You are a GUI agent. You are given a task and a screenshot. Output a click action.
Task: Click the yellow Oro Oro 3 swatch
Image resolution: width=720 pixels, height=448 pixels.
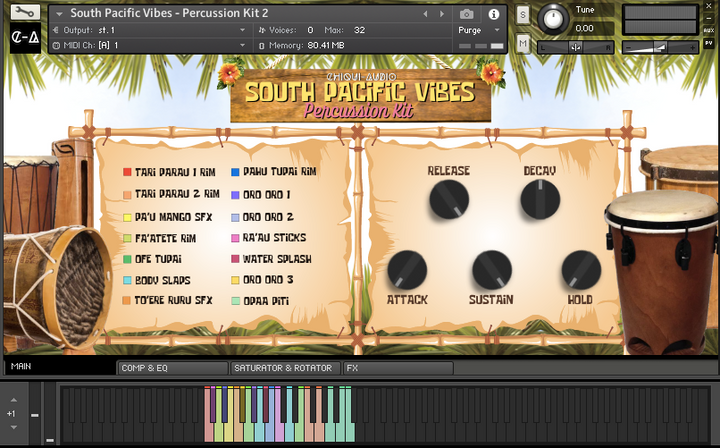point(235,280)
